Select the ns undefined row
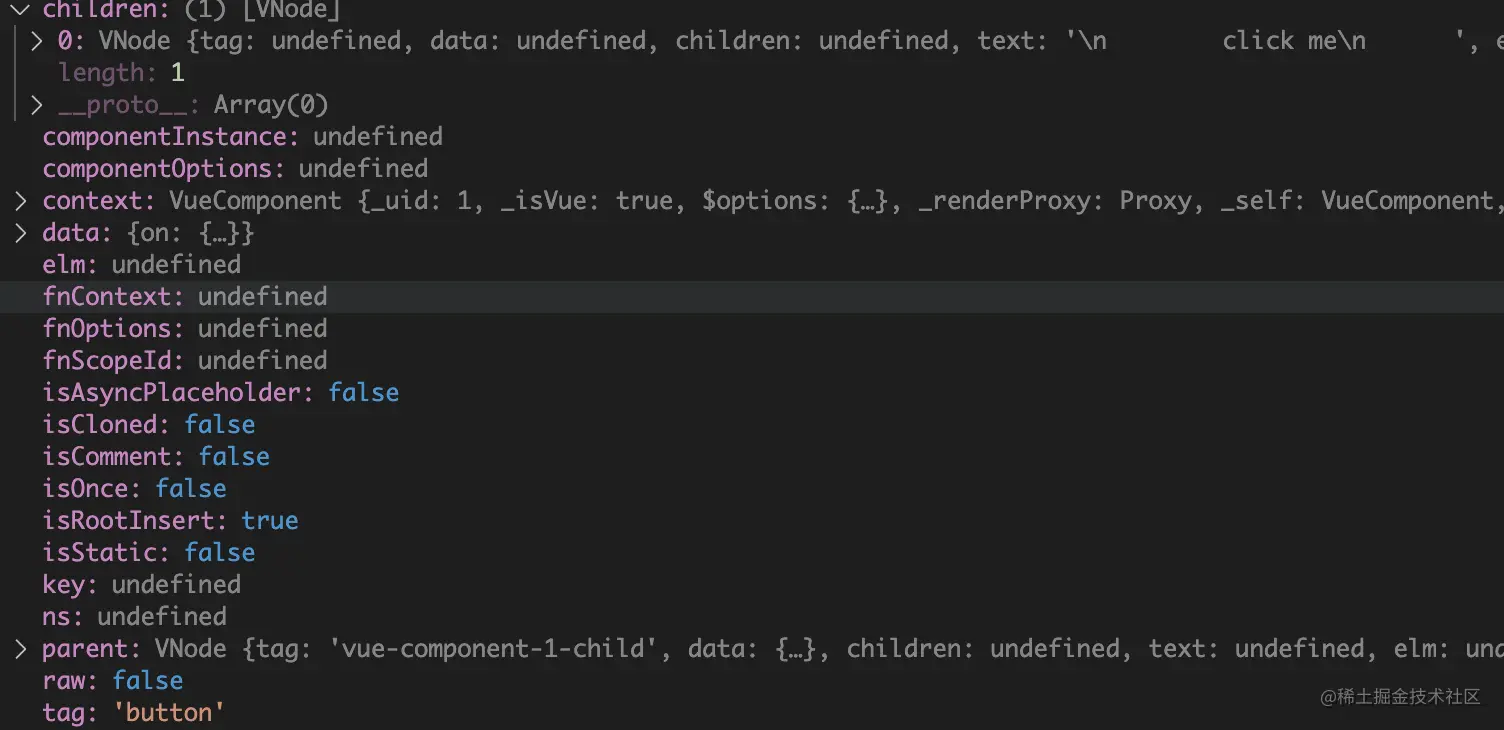1504x730 pixels. point(134,617)
